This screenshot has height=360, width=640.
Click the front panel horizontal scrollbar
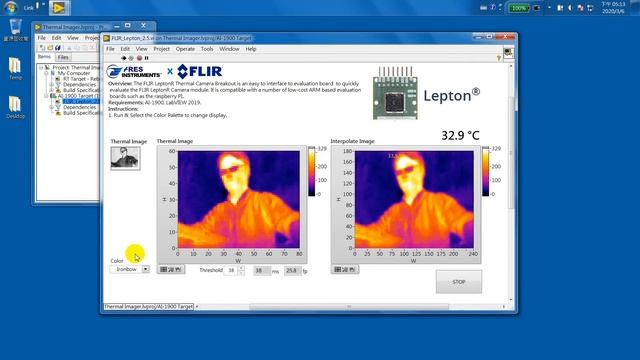click(x=349, y=307)
